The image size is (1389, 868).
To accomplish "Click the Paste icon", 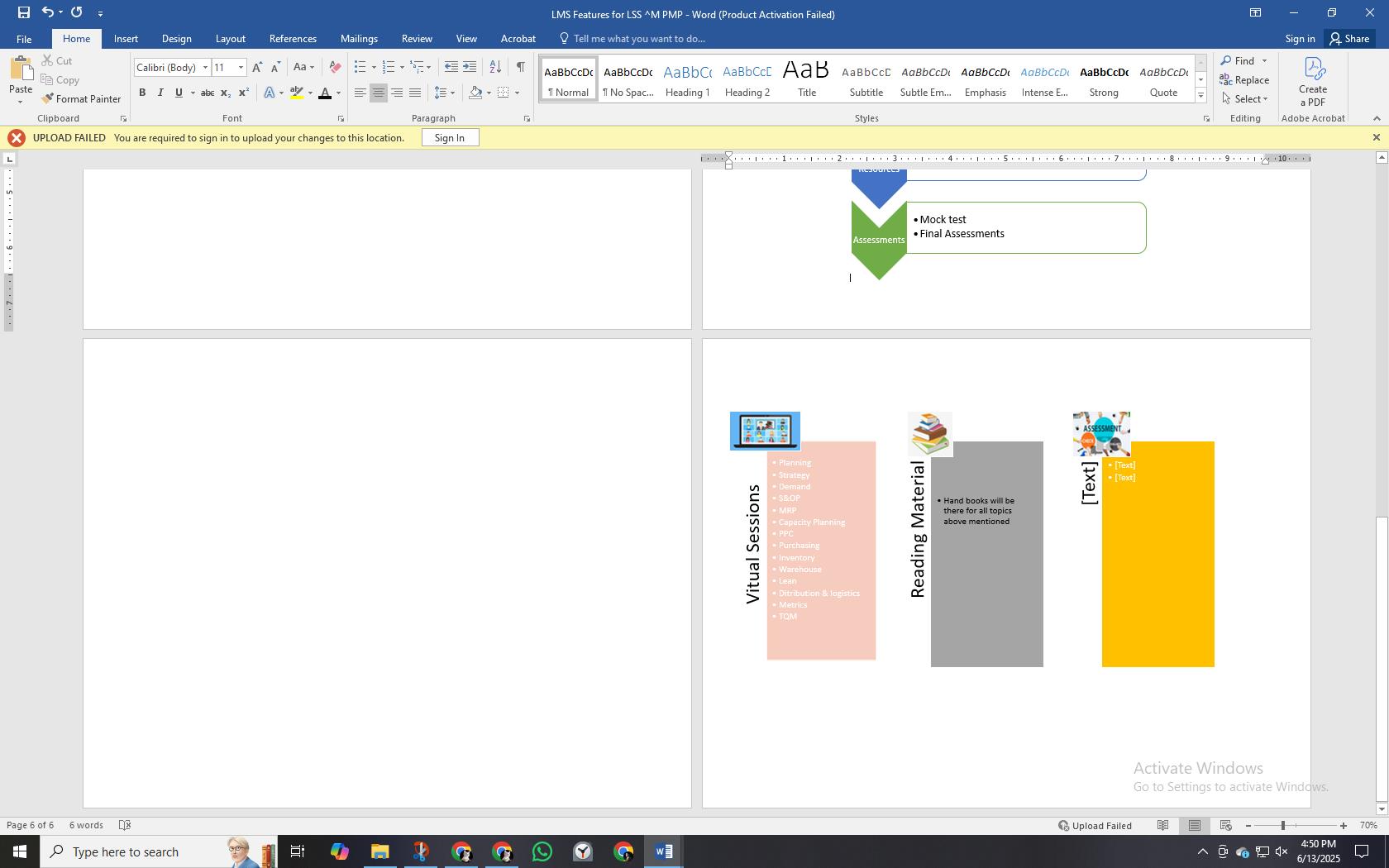I will pyautogui.click(x=21, y=69).
